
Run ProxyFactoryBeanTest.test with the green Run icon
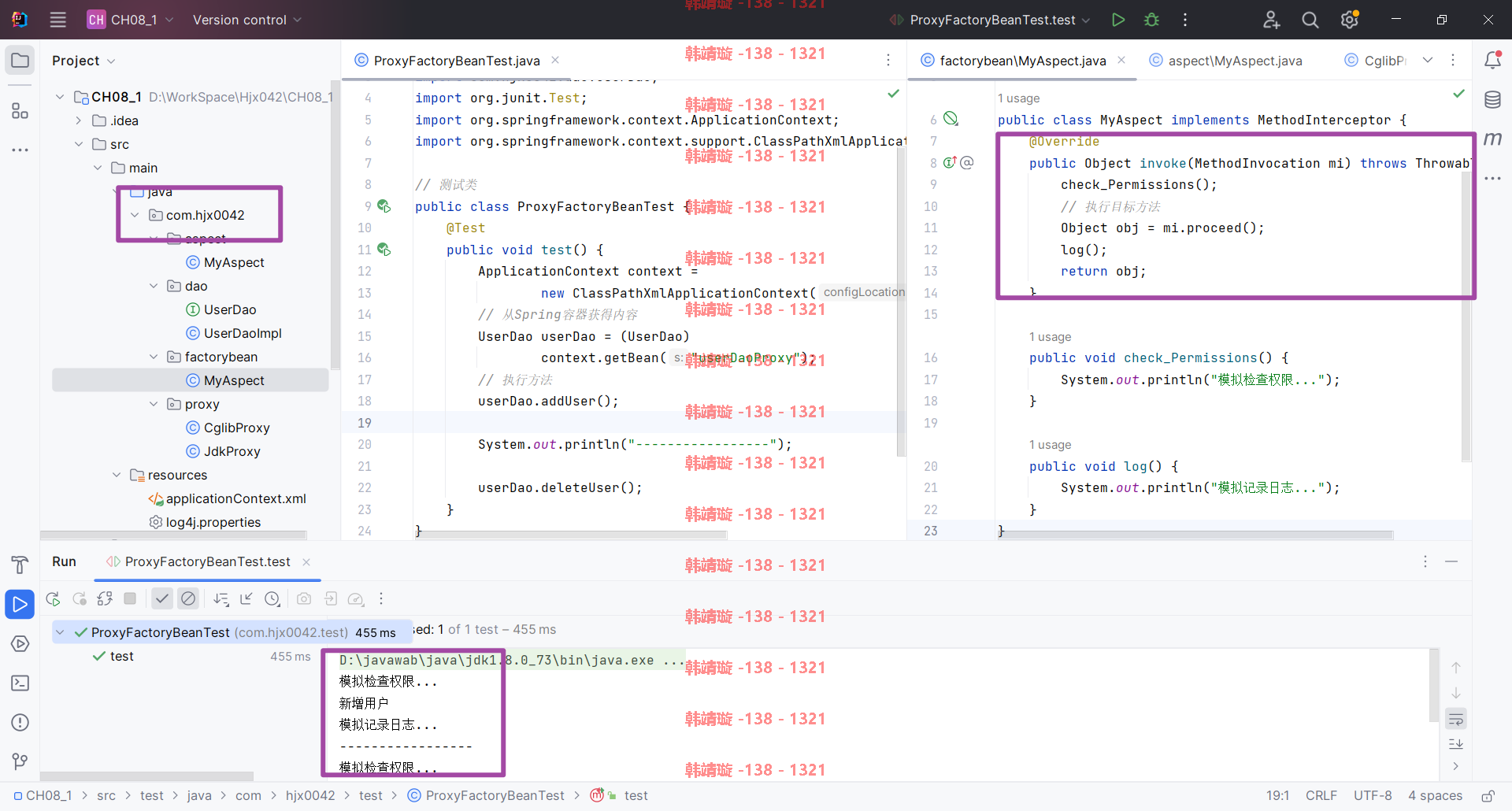click(x=1117, y=20)
